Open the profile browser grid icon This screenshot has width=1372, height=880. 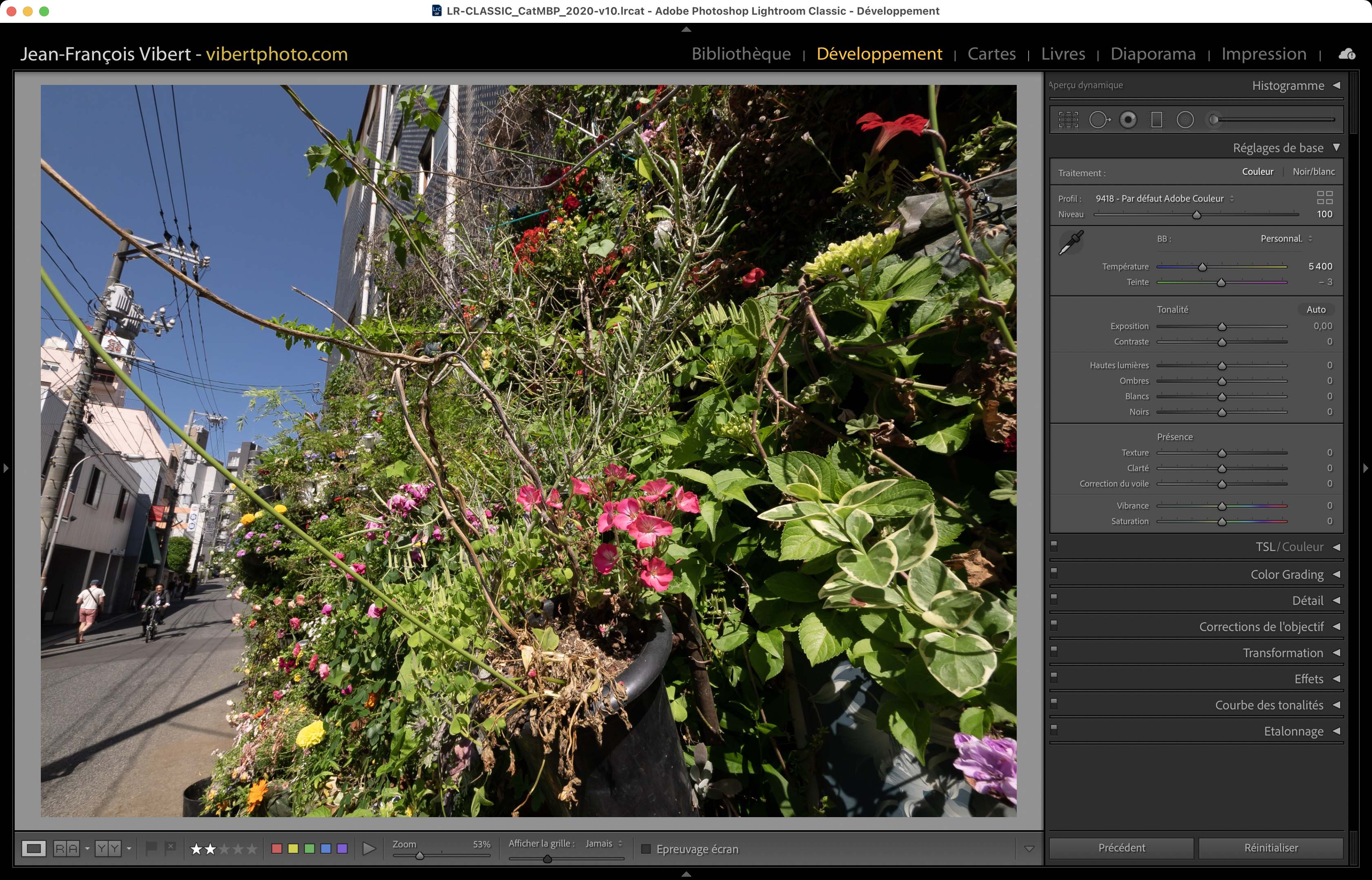coord(1324,198)
